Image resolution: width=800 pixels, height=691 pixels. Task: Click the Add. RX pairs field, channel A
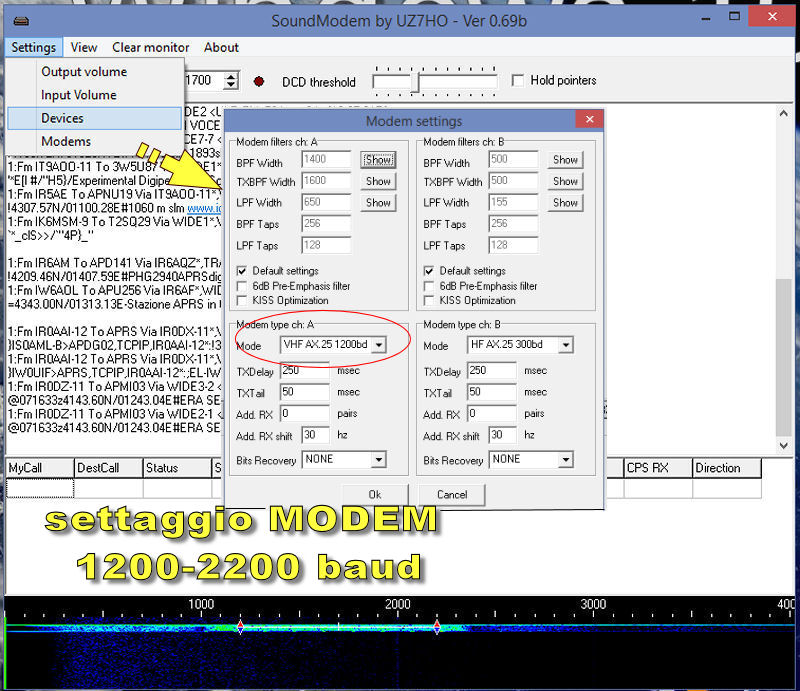(x=305, y=413)
